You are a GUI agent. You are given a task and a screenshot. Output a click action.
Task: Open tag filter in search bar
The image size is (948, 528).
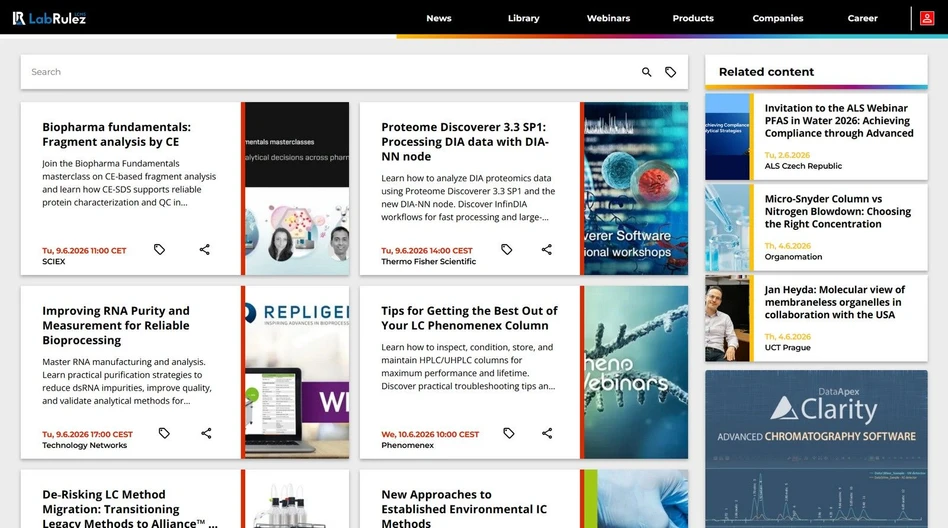coord(670,72)
